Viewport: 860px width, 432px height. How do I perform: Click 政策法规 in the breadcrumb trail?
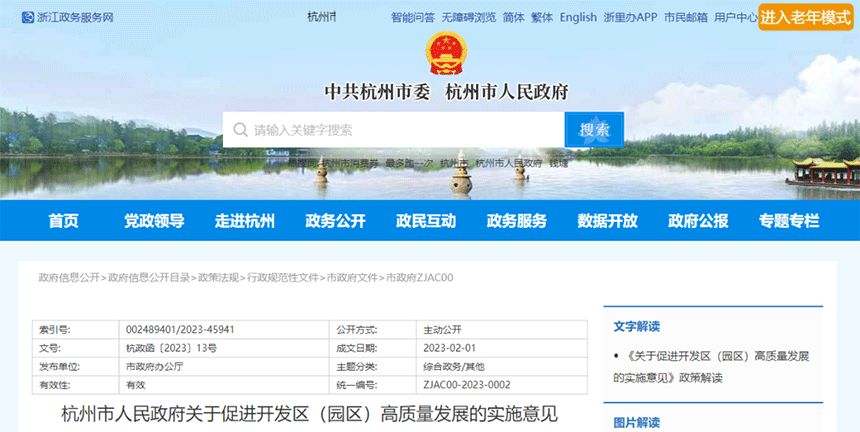pos(218,278)
